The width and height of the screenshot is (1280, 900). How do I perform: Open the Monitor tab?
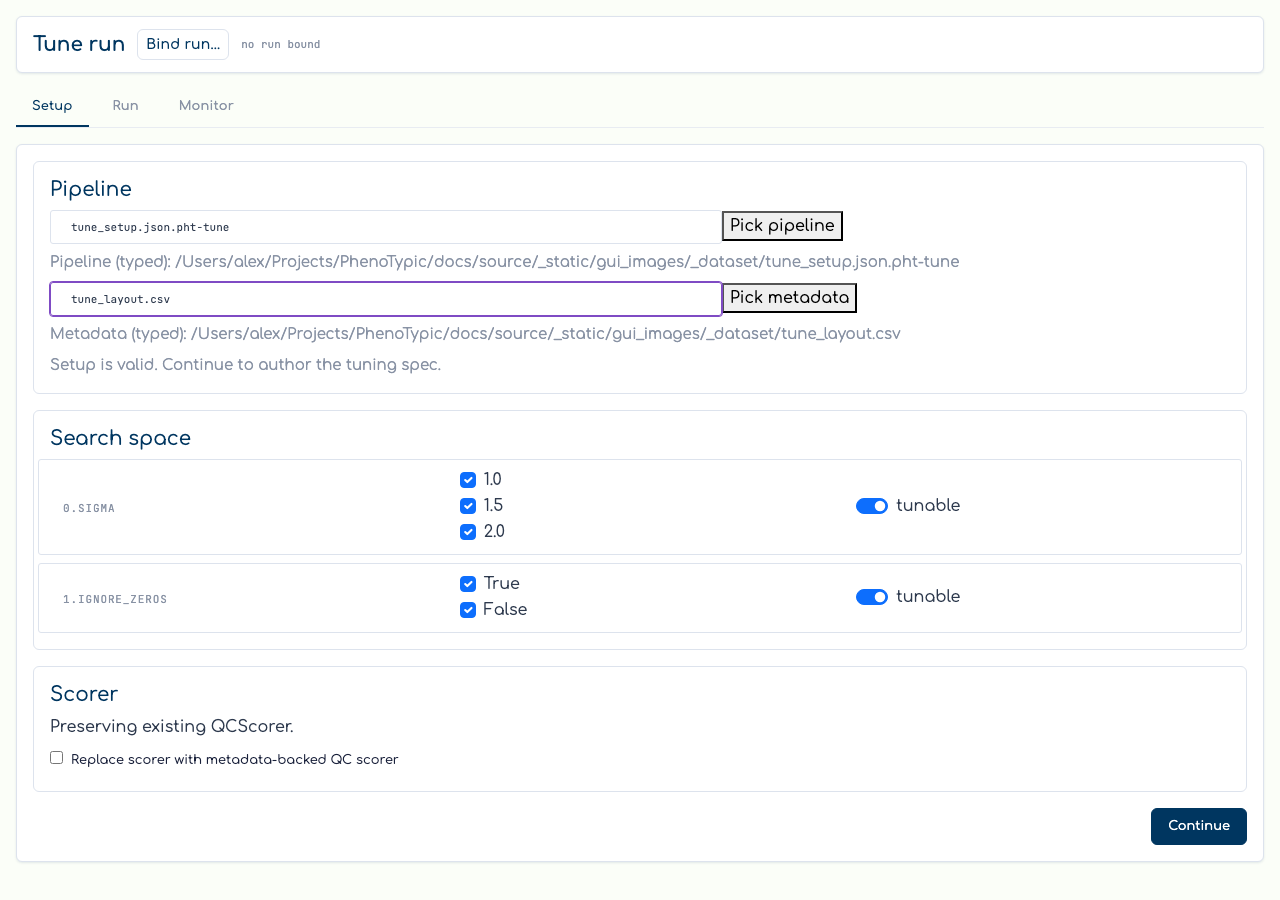pos(206,105)
